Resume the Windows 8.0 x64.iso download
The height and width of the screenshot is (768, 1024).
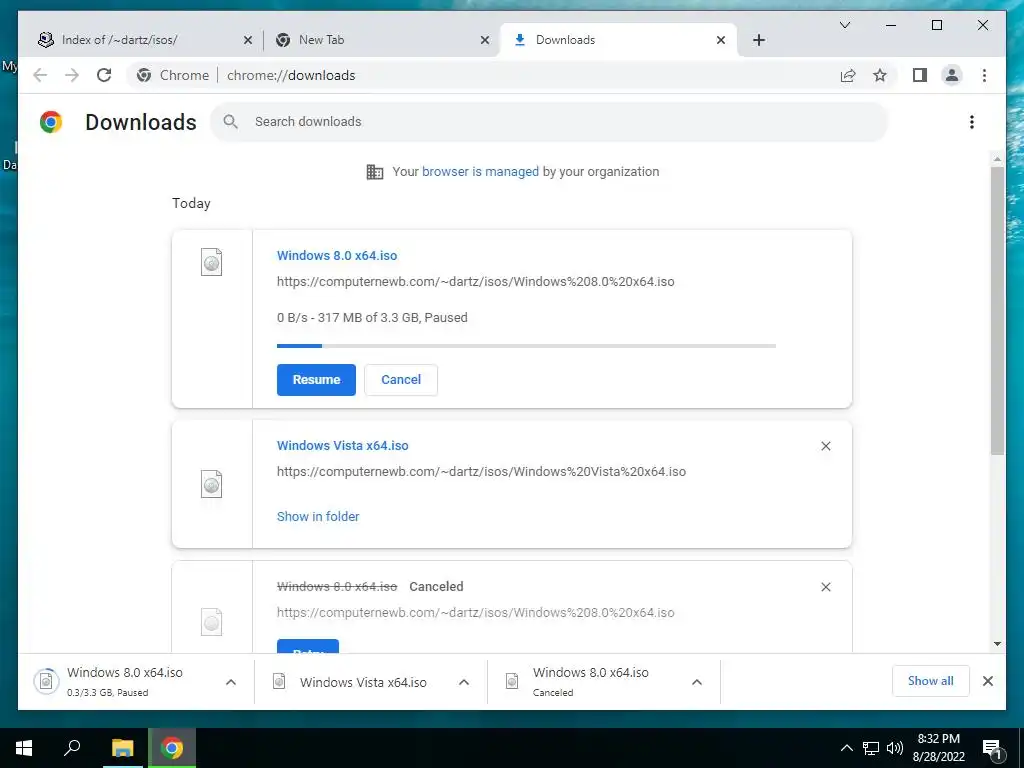tap(316, 379)
